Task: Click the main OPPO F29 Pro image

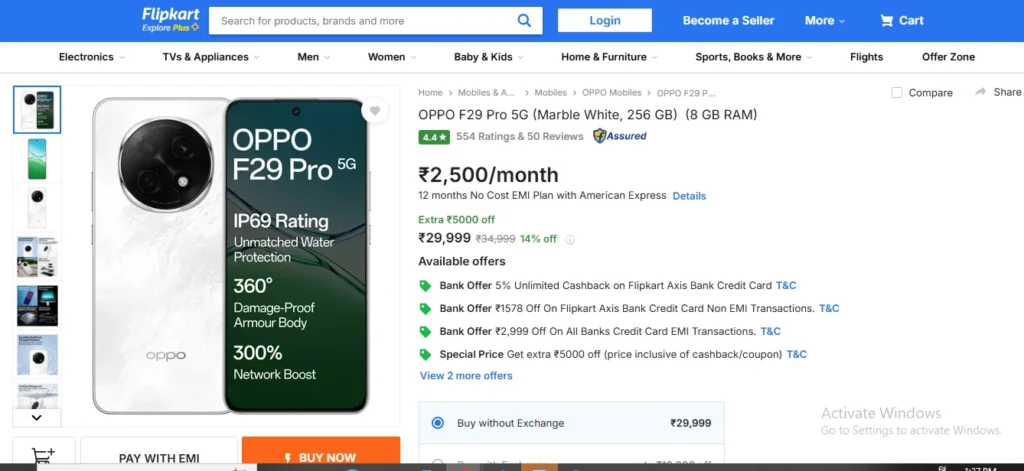Action: click(231, 255)
